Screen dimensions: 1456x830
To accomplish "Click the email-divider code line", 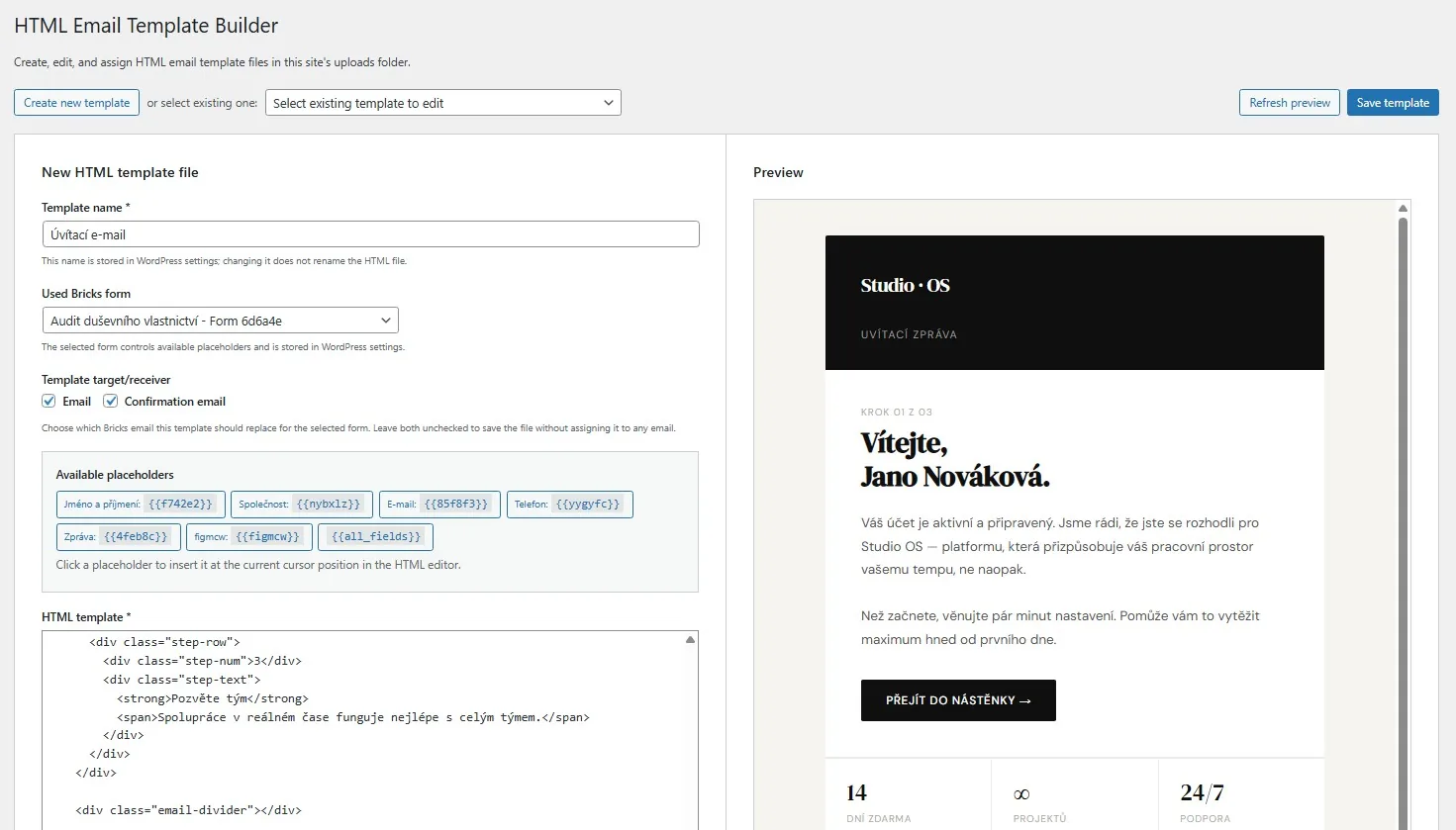I will (x=188, y=810).
